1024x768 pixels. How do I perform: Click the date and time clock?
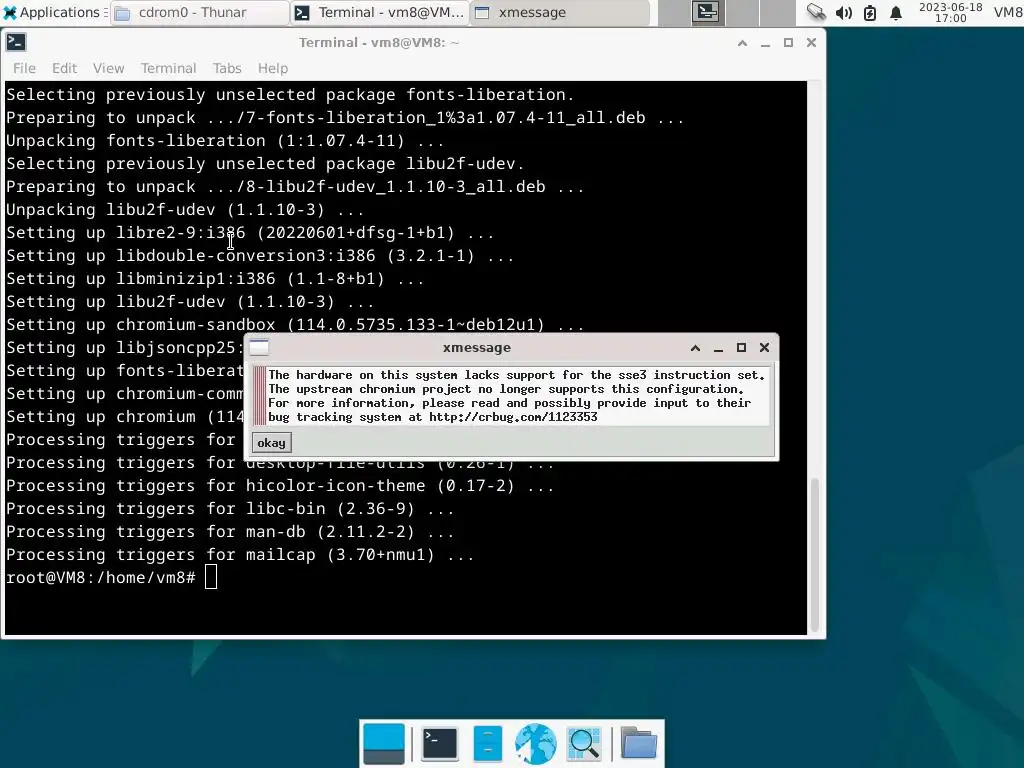[950, 12]
